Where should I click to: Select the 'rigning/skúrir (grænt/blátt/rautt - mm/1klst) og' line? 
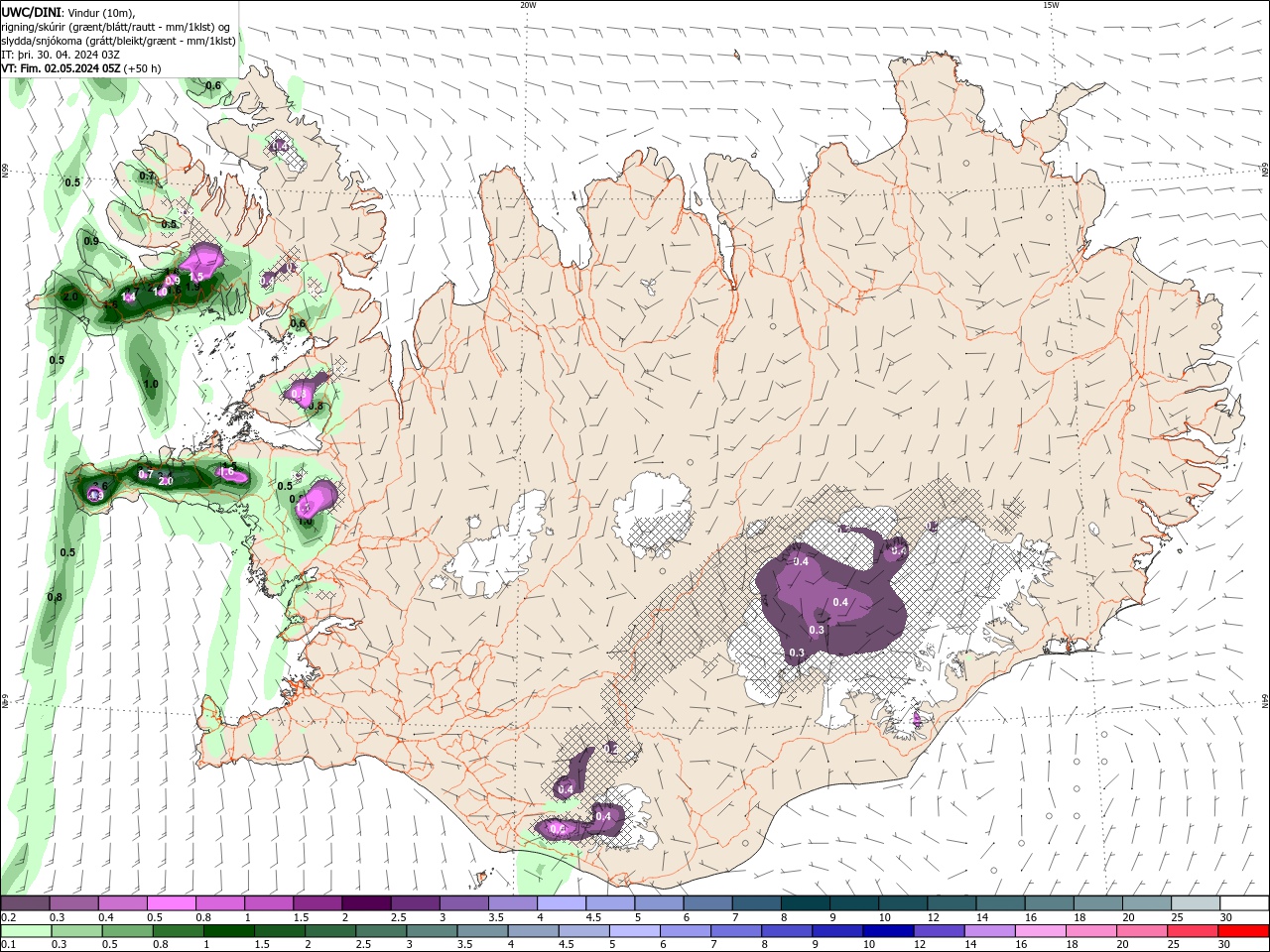(x=117, y=27)
